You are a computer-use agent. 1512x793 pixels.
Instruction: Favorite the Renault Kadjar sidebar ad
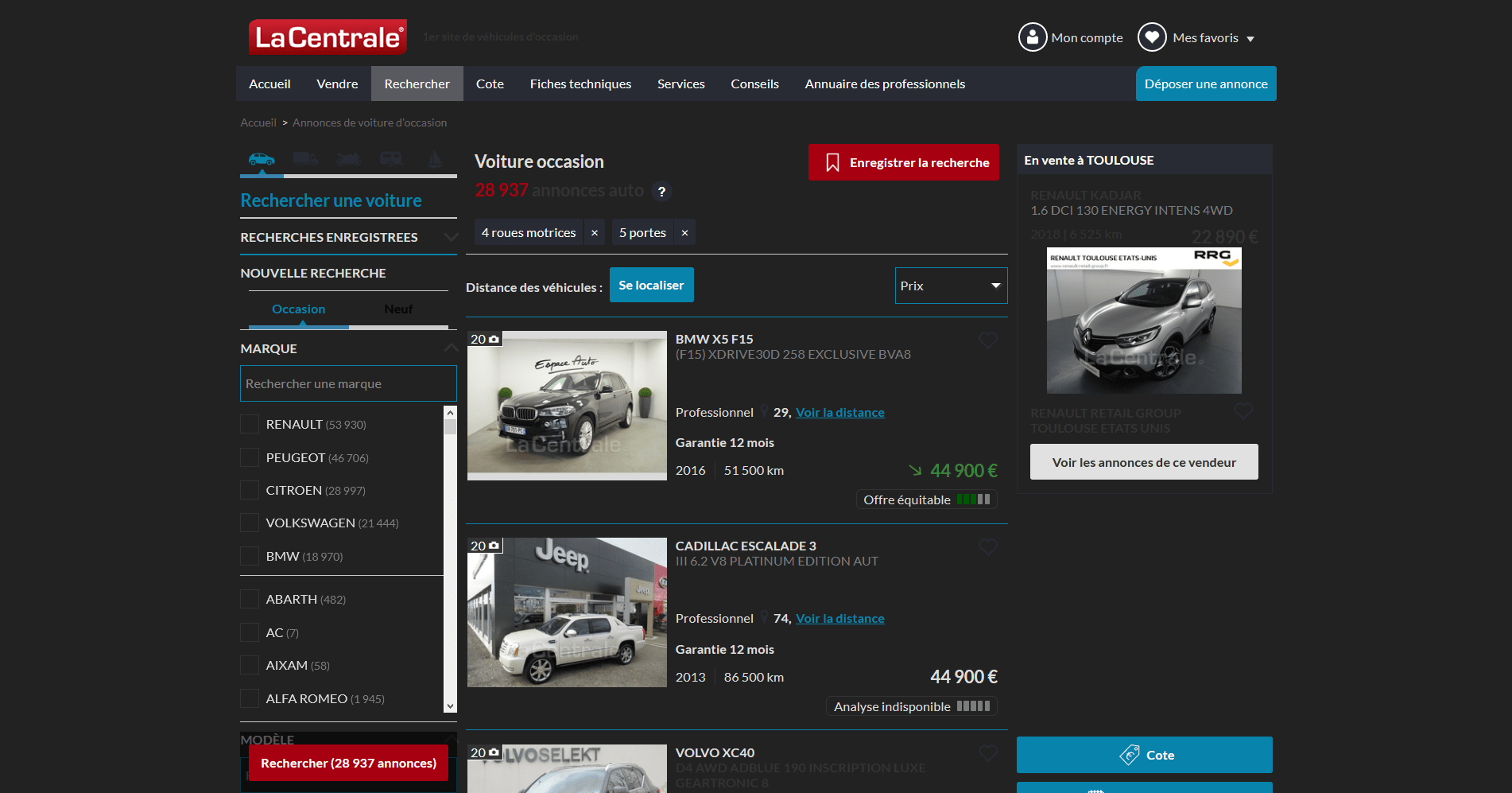tap(1243, 411)
